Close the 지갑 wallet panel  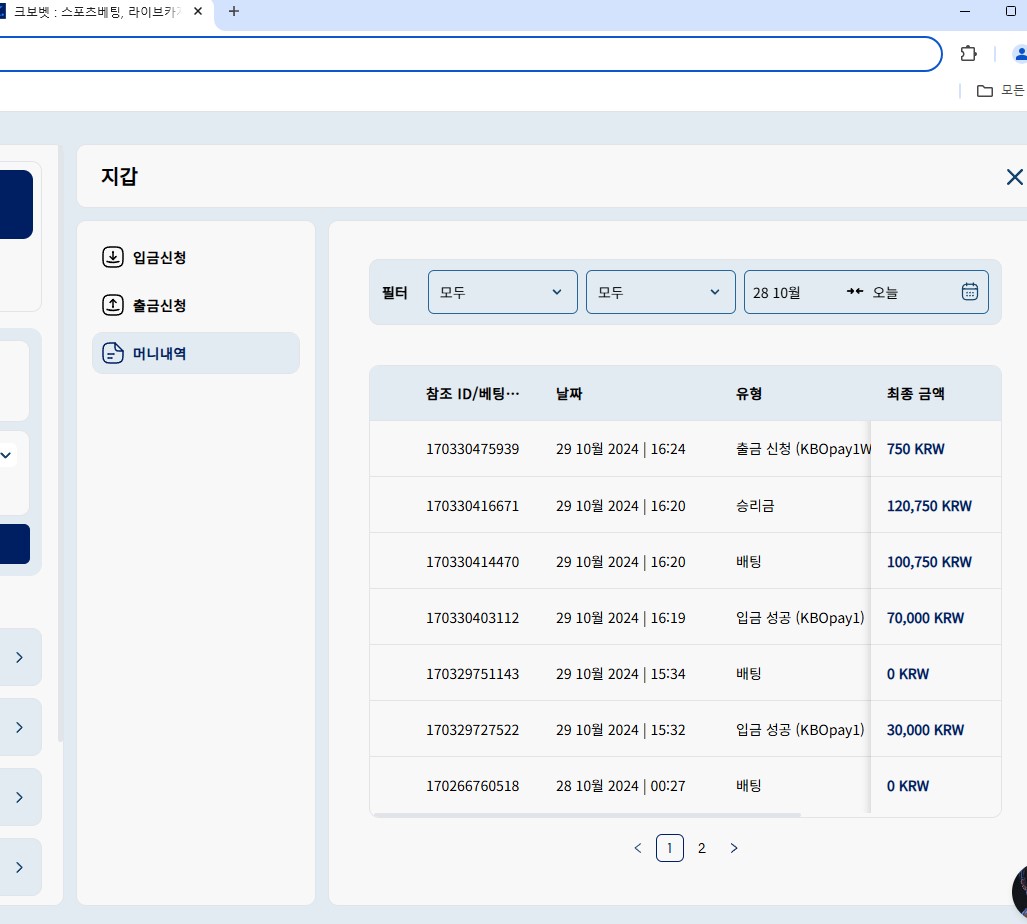(x=1015, y=177)
